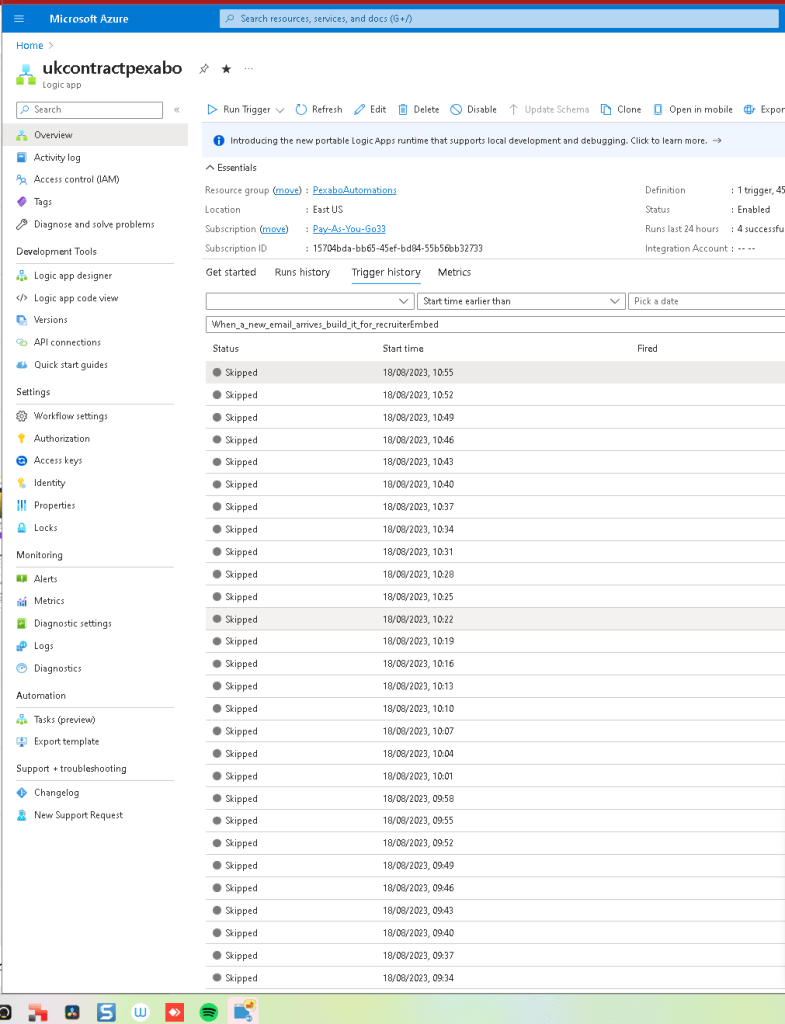Open Diagnose and solve problems
This screenshot has height=1024, width=785.
95,225
